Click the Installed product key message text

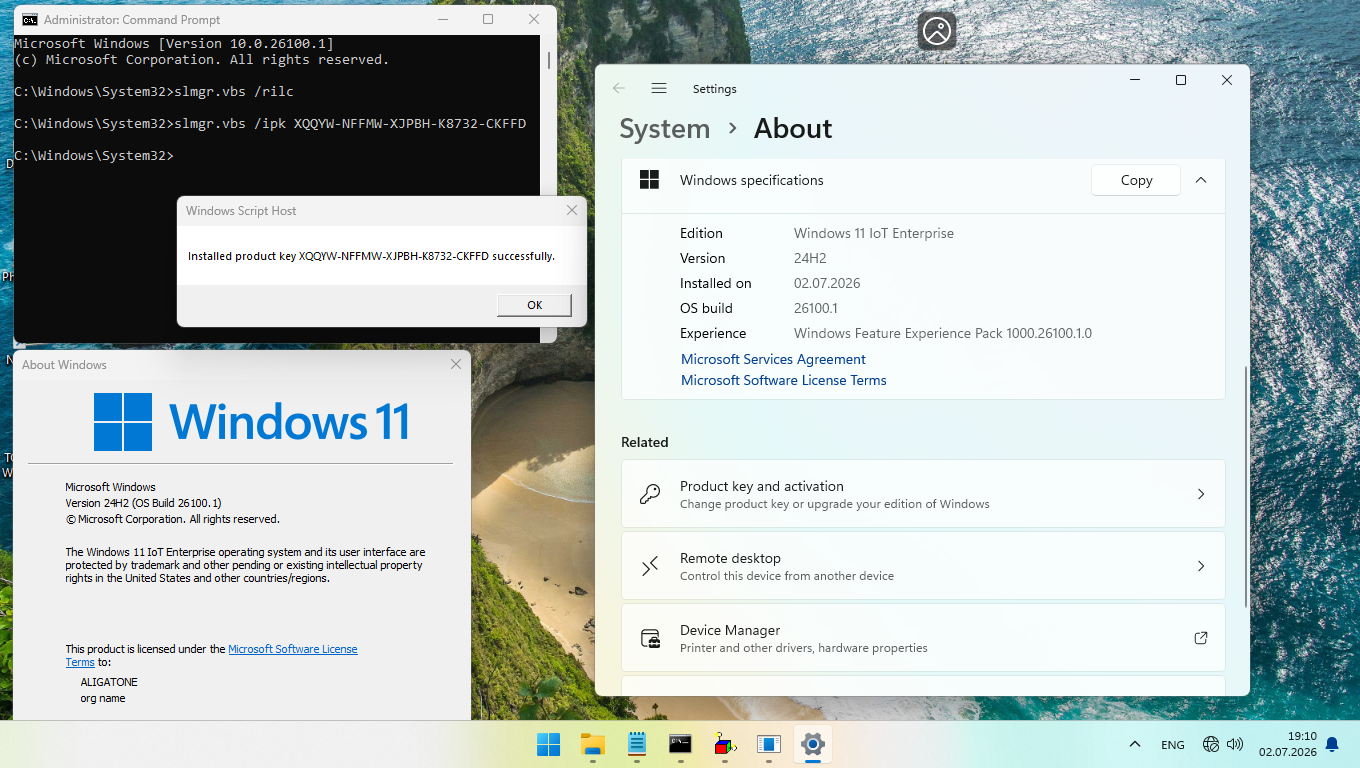[x=371, y=256]
